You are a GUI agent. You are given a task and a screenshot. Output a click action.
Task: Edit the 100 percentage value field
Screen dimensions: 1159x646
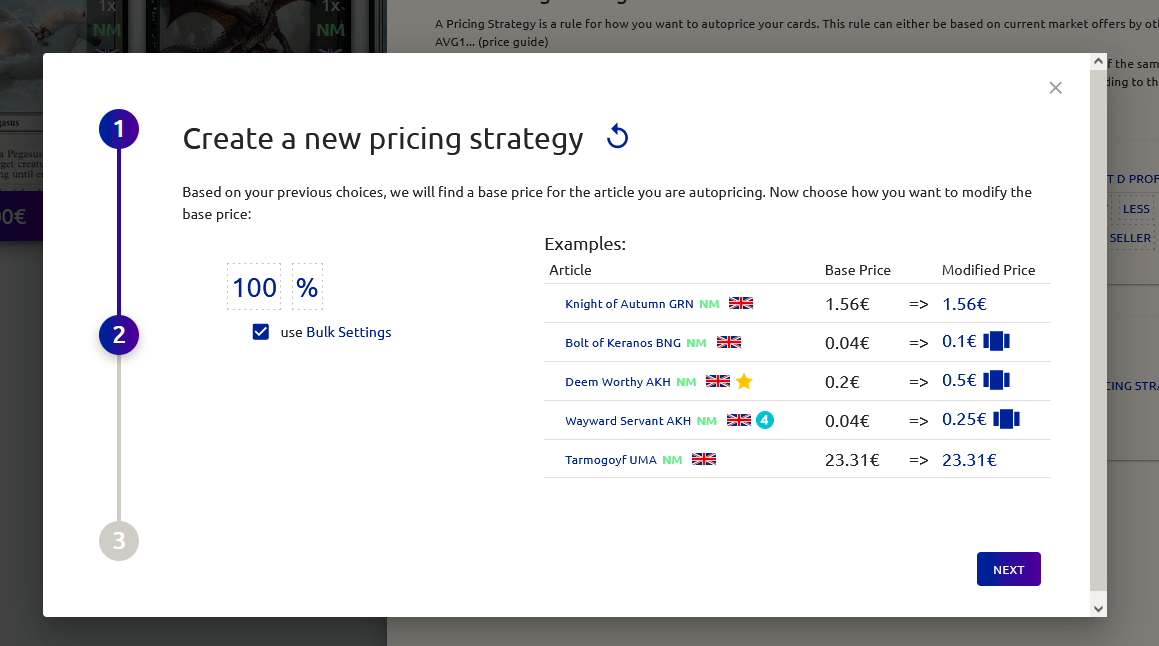254,287
